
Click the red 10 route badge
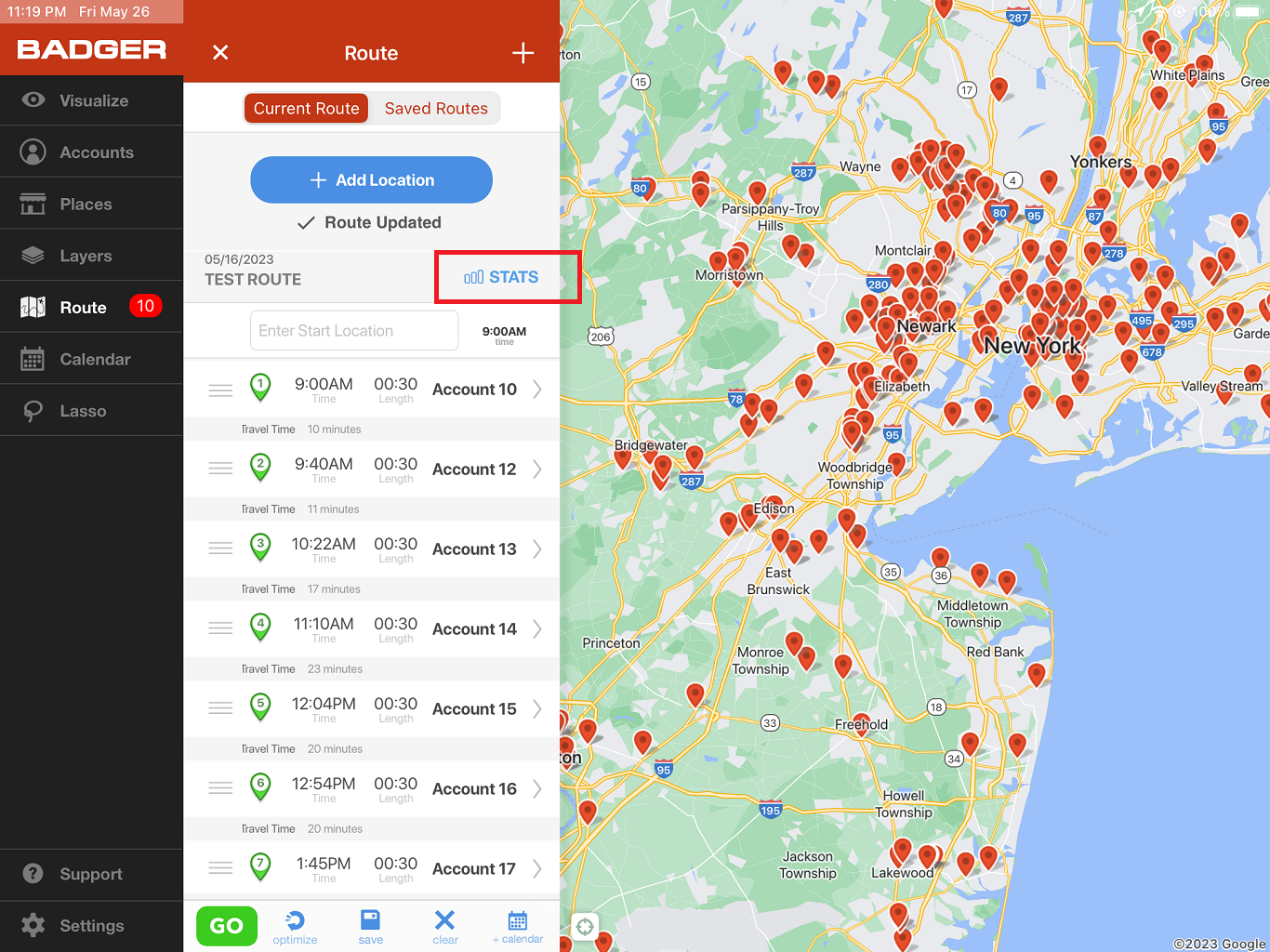[146, 306]
